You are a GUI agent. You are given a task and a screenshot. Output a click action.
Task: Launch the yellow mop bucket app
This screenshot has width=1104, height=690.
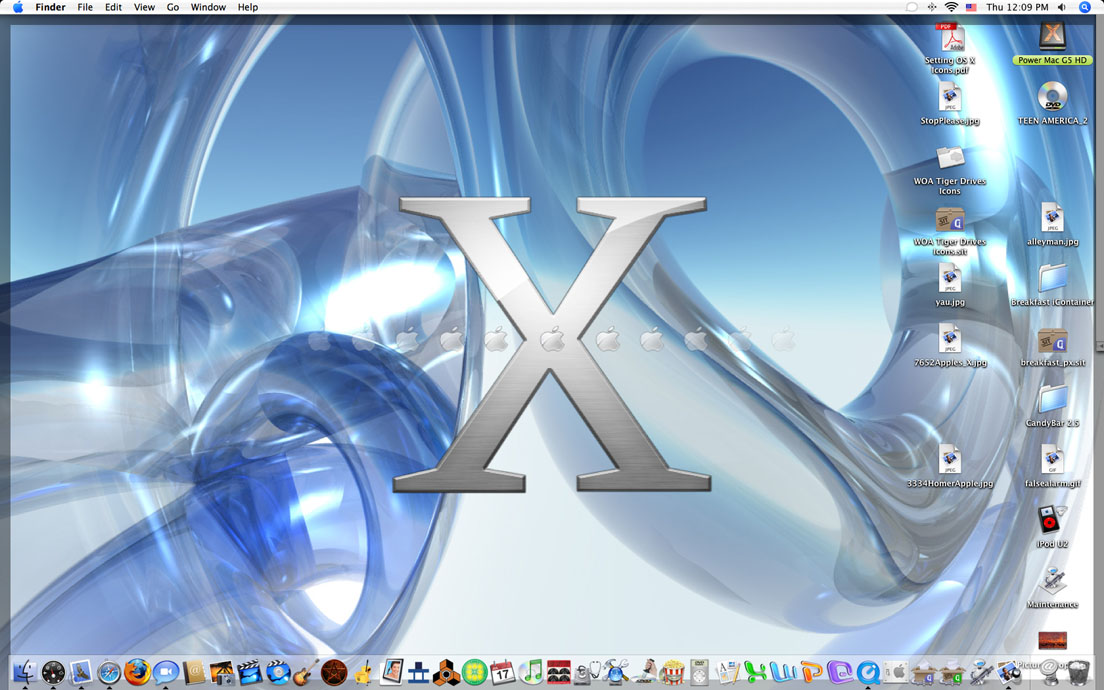pos(363,672)
